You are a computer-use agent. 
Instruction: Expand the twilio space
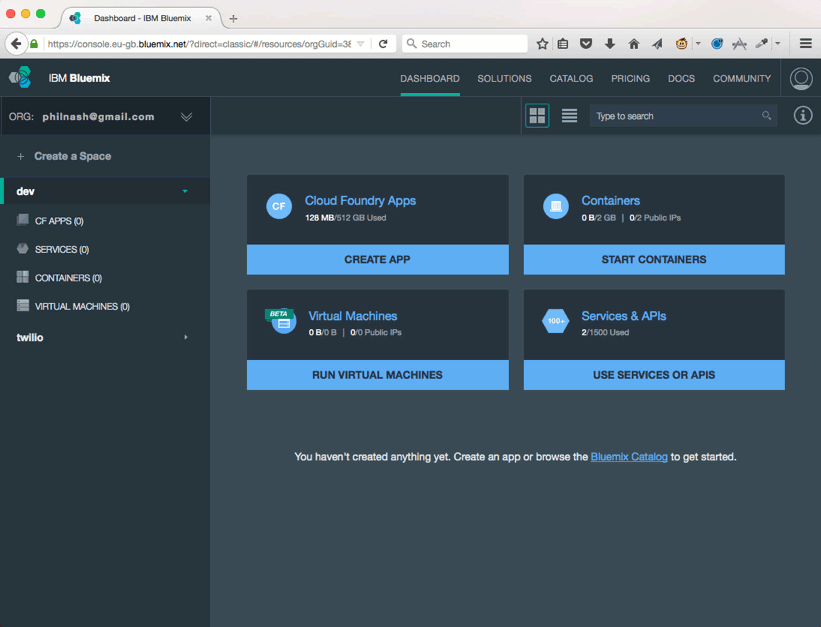pyautogui.click(x=186, y=337)
